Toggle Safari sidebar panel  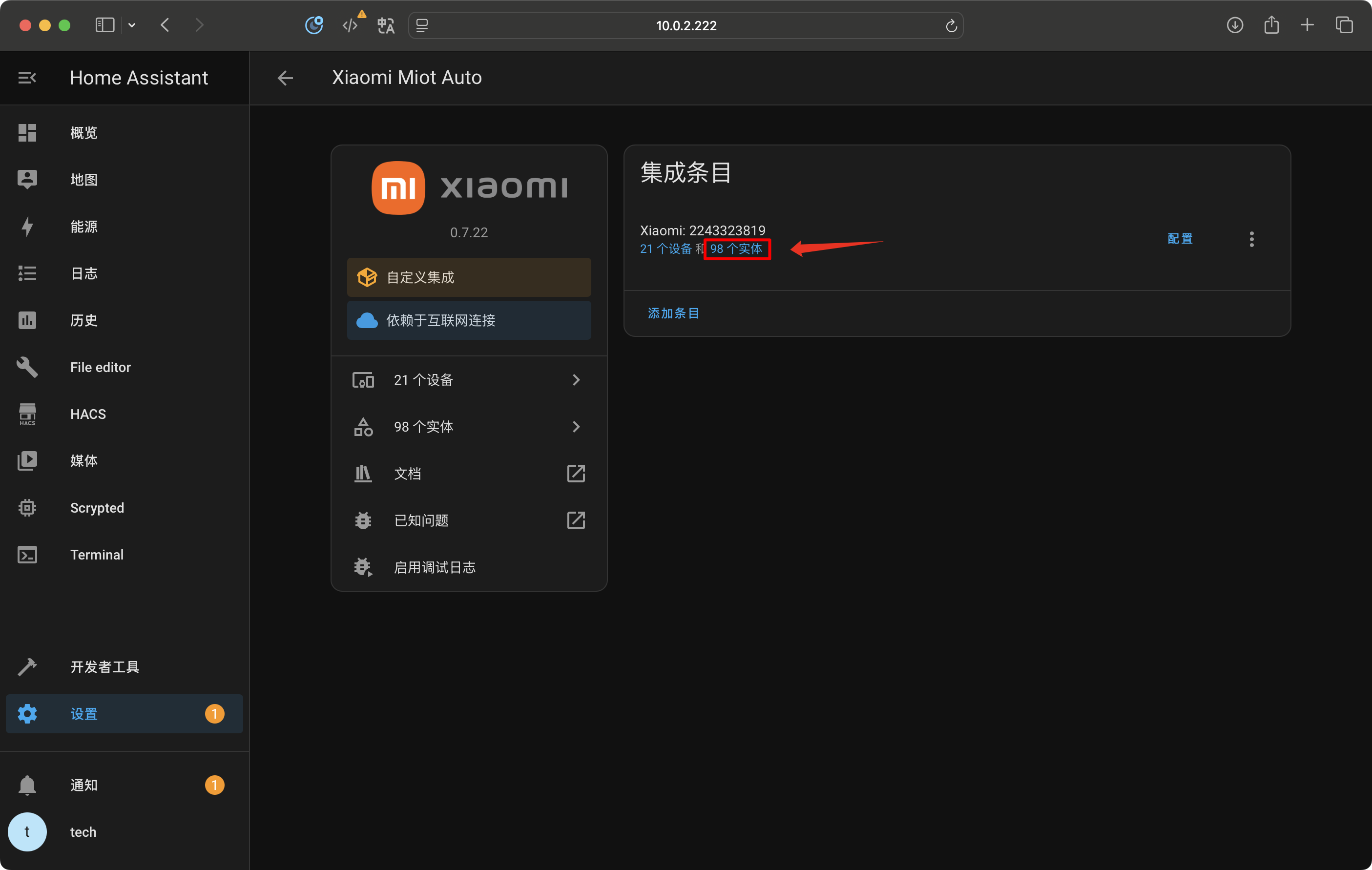tap(105, 25)
